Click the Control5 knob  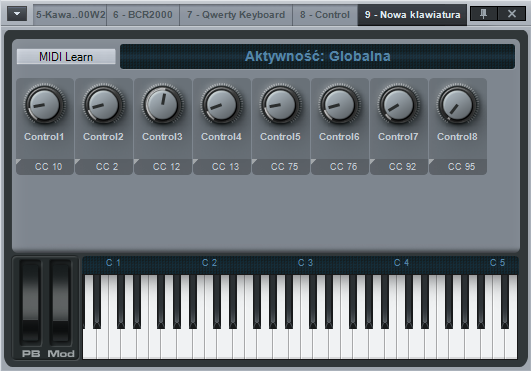click(x=280, y=105)
